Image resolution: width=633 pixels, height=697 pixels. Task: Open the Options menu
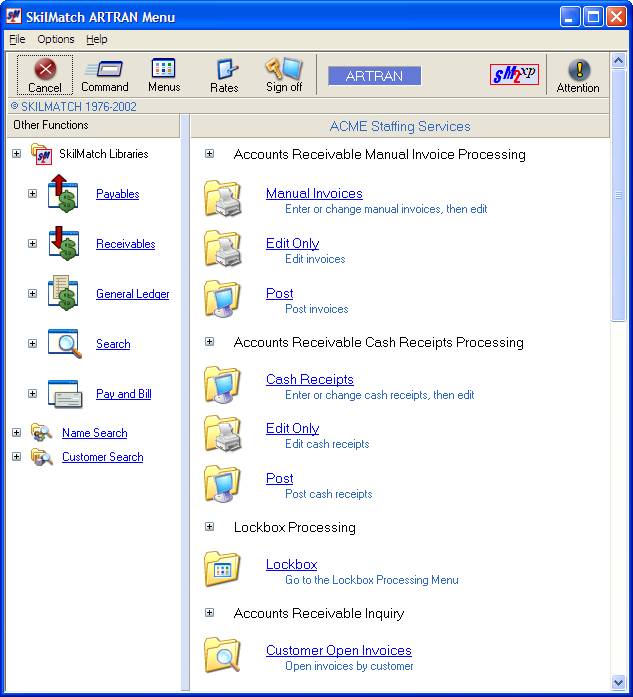click(56, 39)
